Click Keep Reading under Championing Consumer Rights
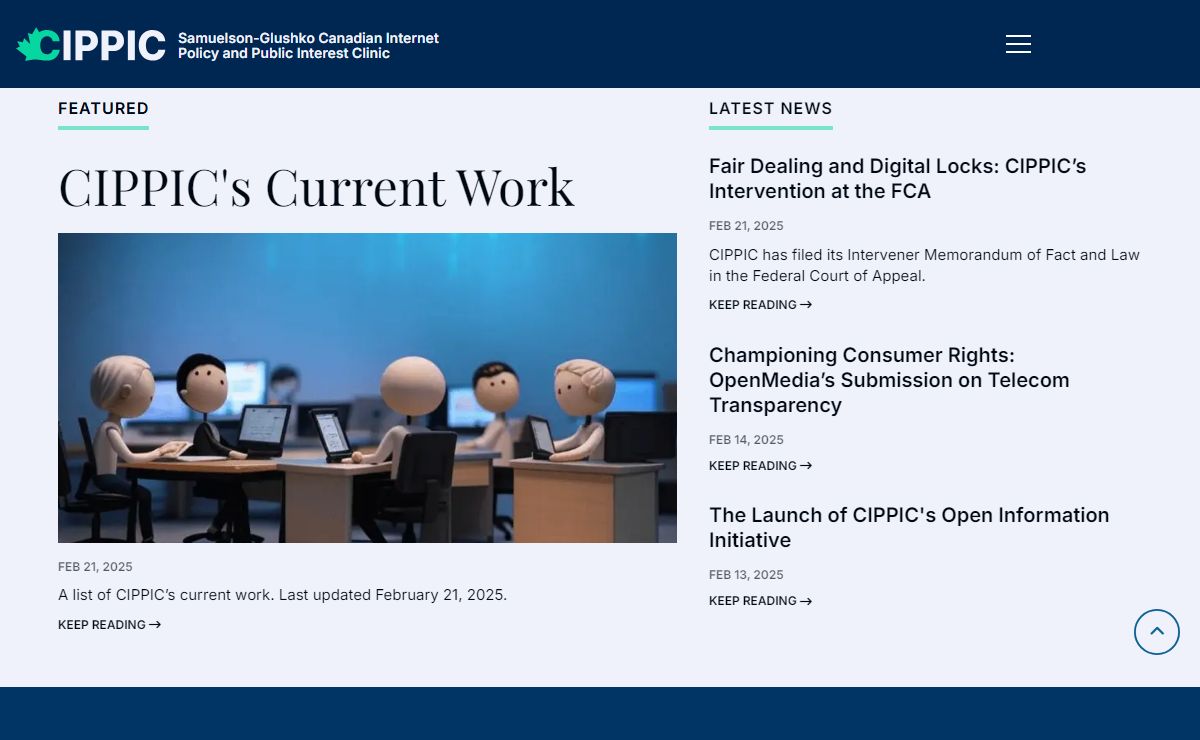This screenshot has width=1200, height=740. tap(760, 466)
